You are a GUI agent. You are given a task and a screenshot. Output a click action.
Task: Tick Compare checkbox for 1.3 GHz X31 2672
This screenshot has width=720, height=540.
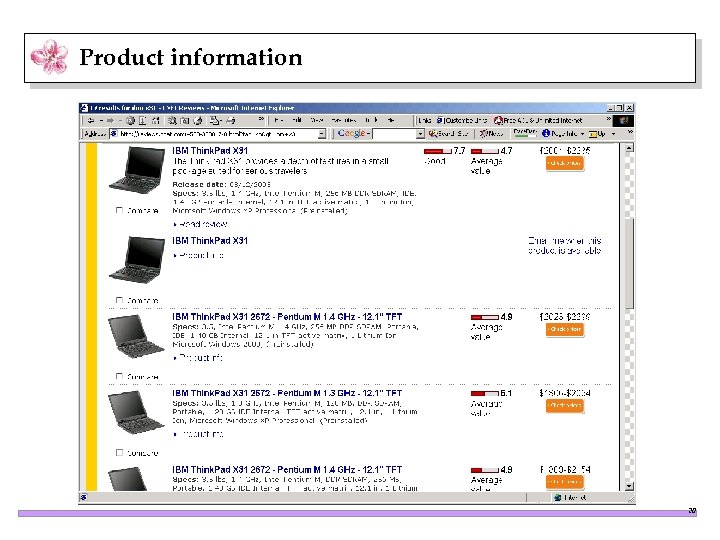tap(119, 453)
